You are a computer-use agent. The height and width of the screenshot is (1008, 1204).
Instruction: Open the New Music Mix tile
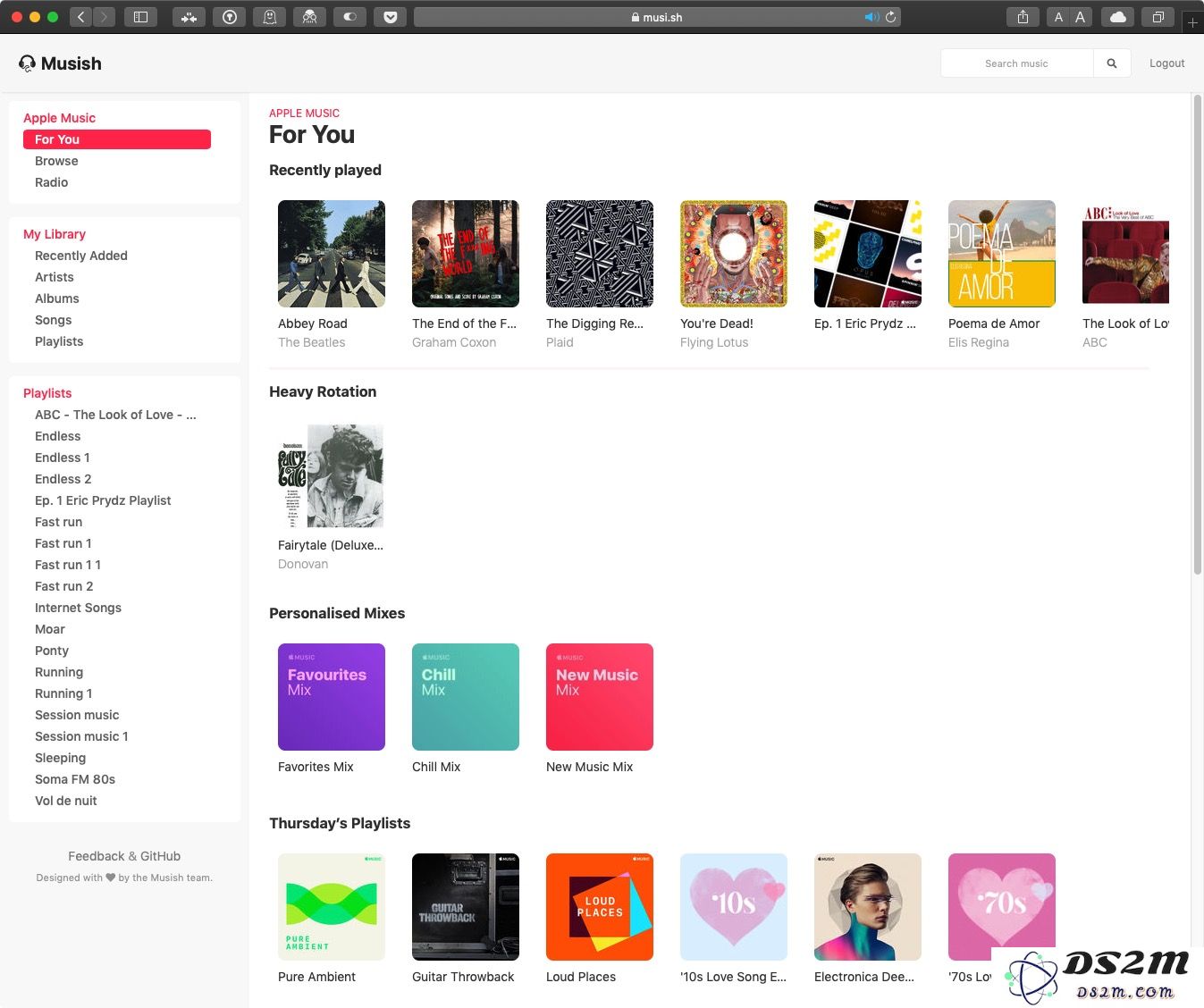click(x=600, y=697)
